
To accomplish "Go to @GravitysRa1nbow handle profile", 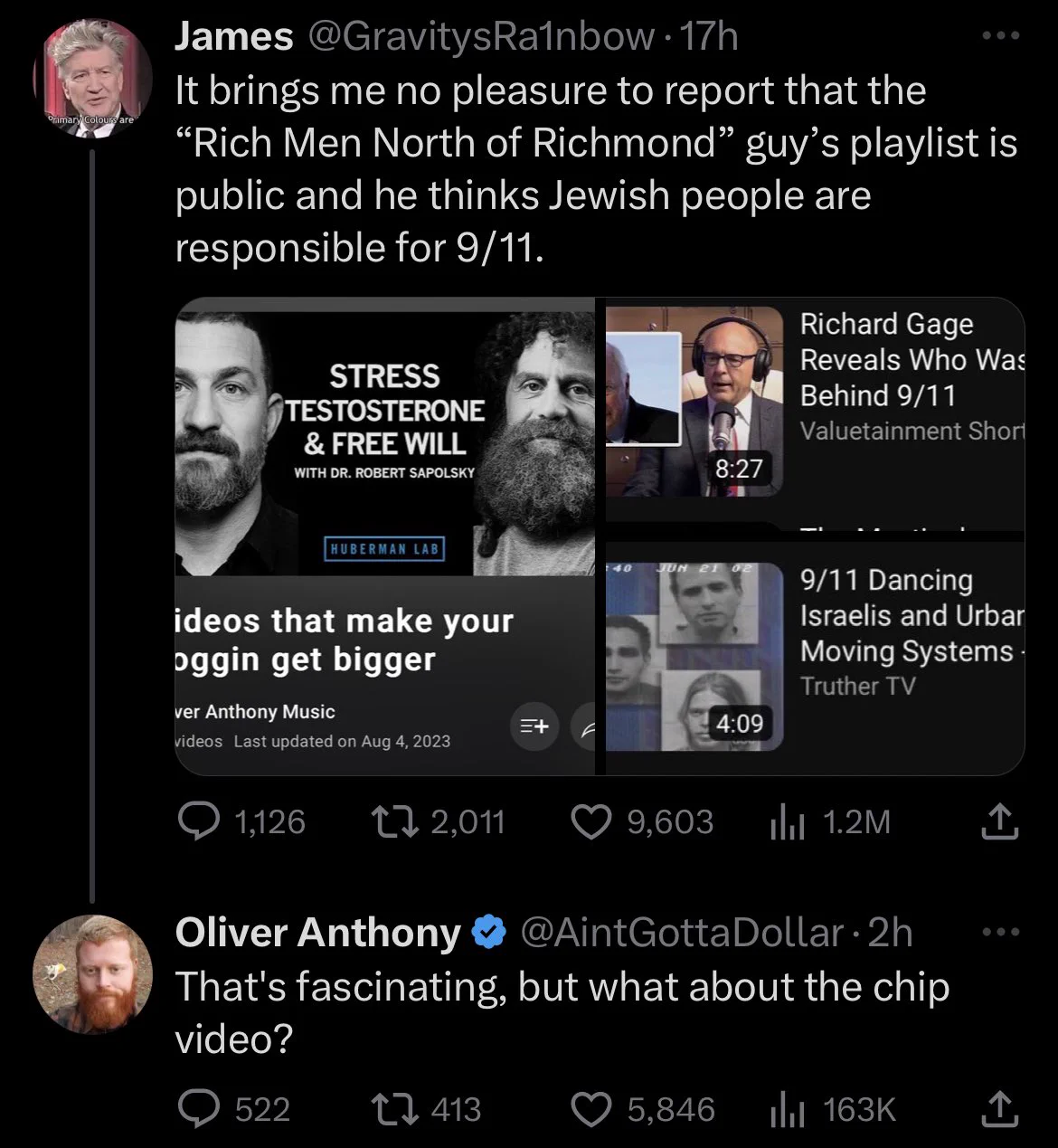I will tap(481, 36).
